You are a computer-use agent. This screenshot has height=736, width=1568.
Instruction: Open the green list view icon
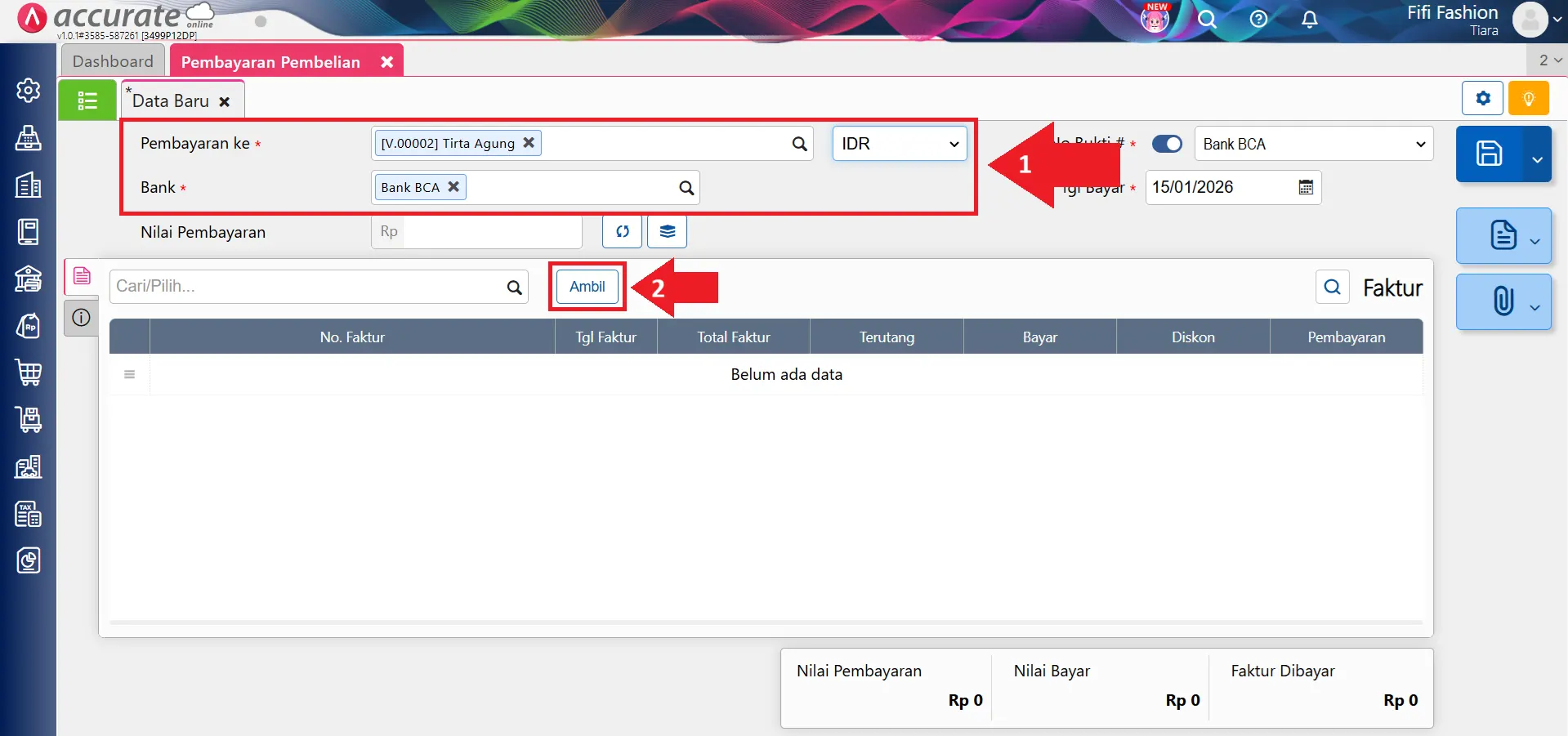click(87, 100)
